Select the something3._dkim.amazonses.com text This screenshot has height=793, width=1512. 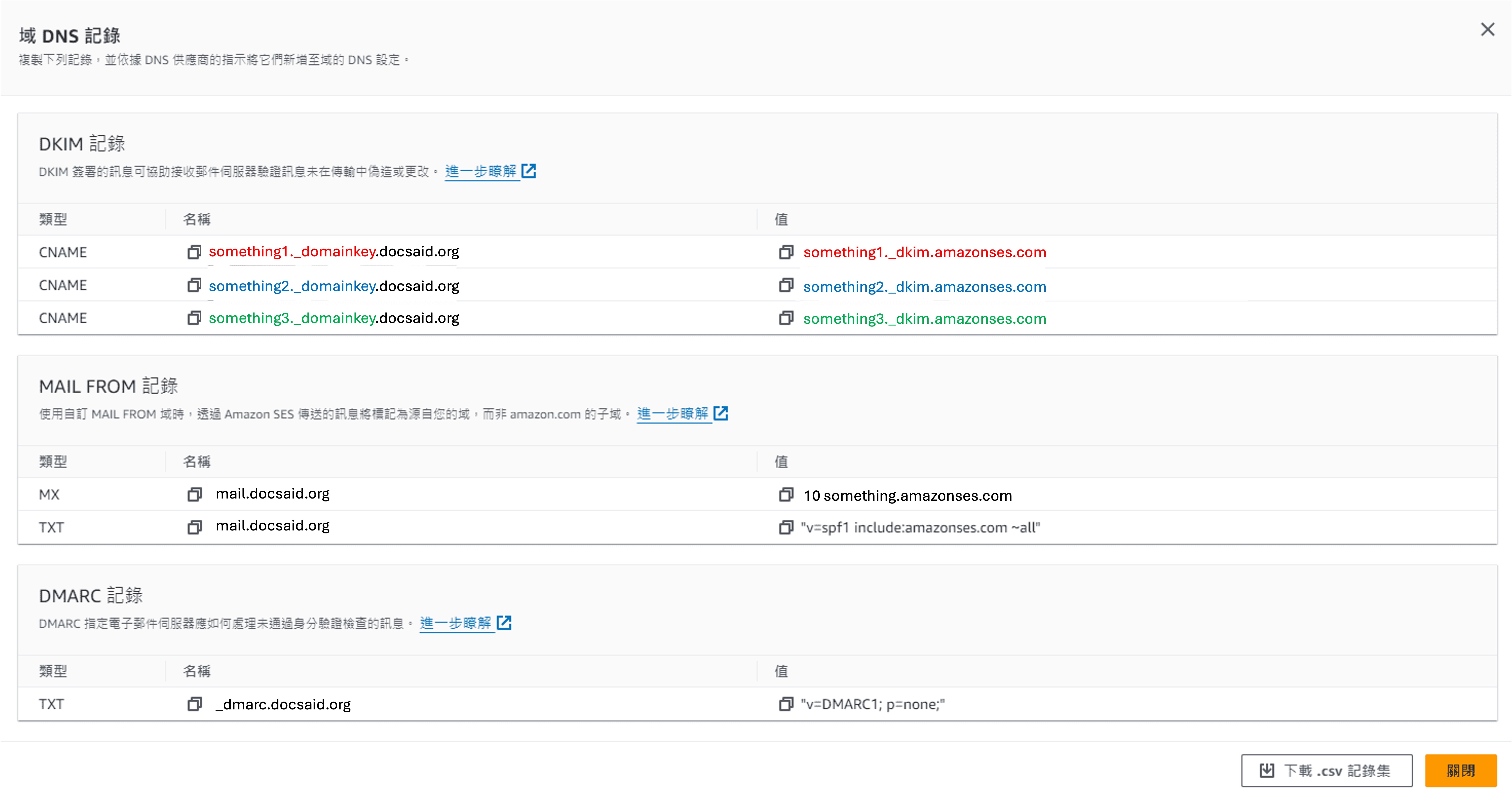[924, 319]
